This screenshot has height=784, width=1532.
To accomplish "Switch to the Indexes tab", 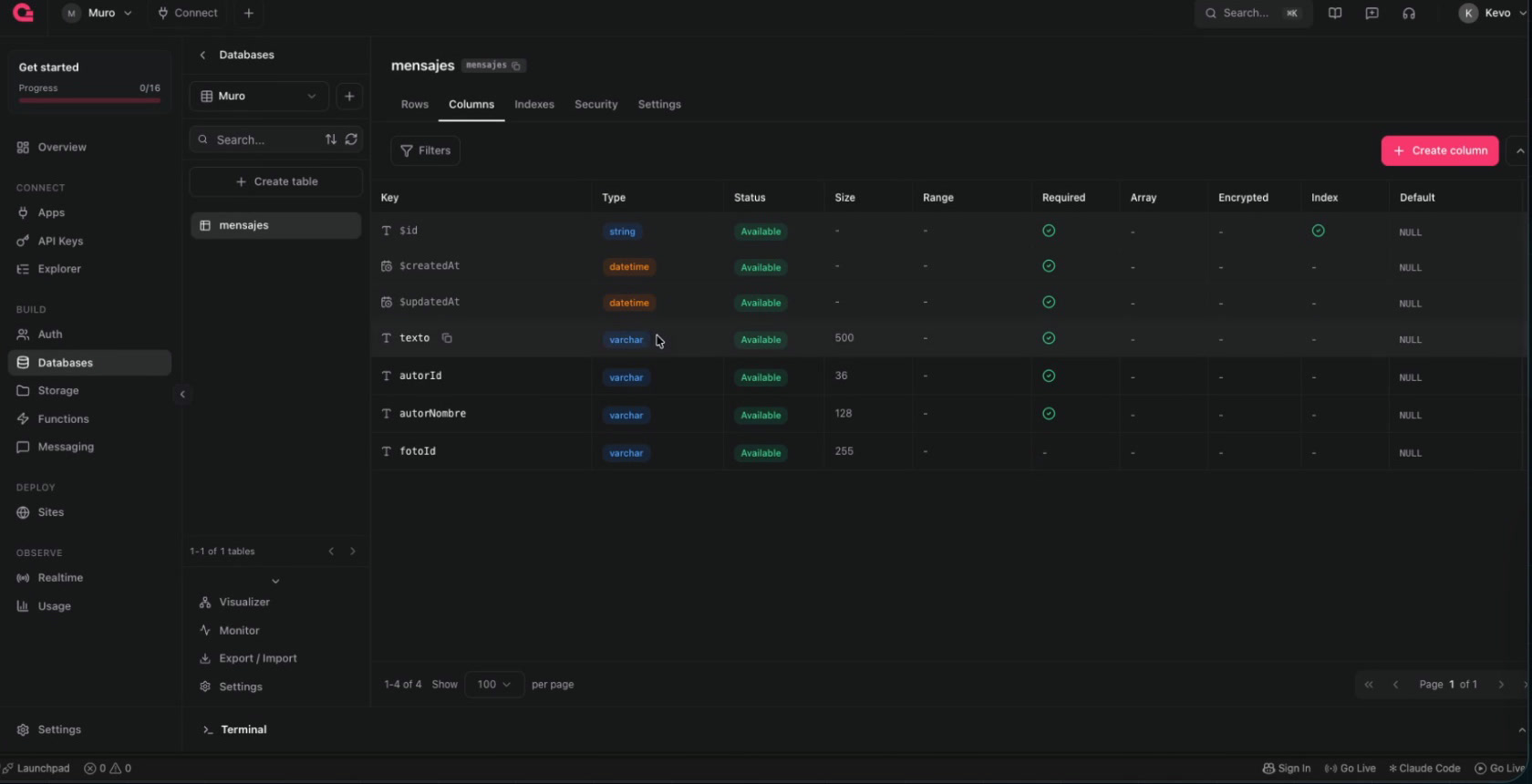I will click(534, 104).
